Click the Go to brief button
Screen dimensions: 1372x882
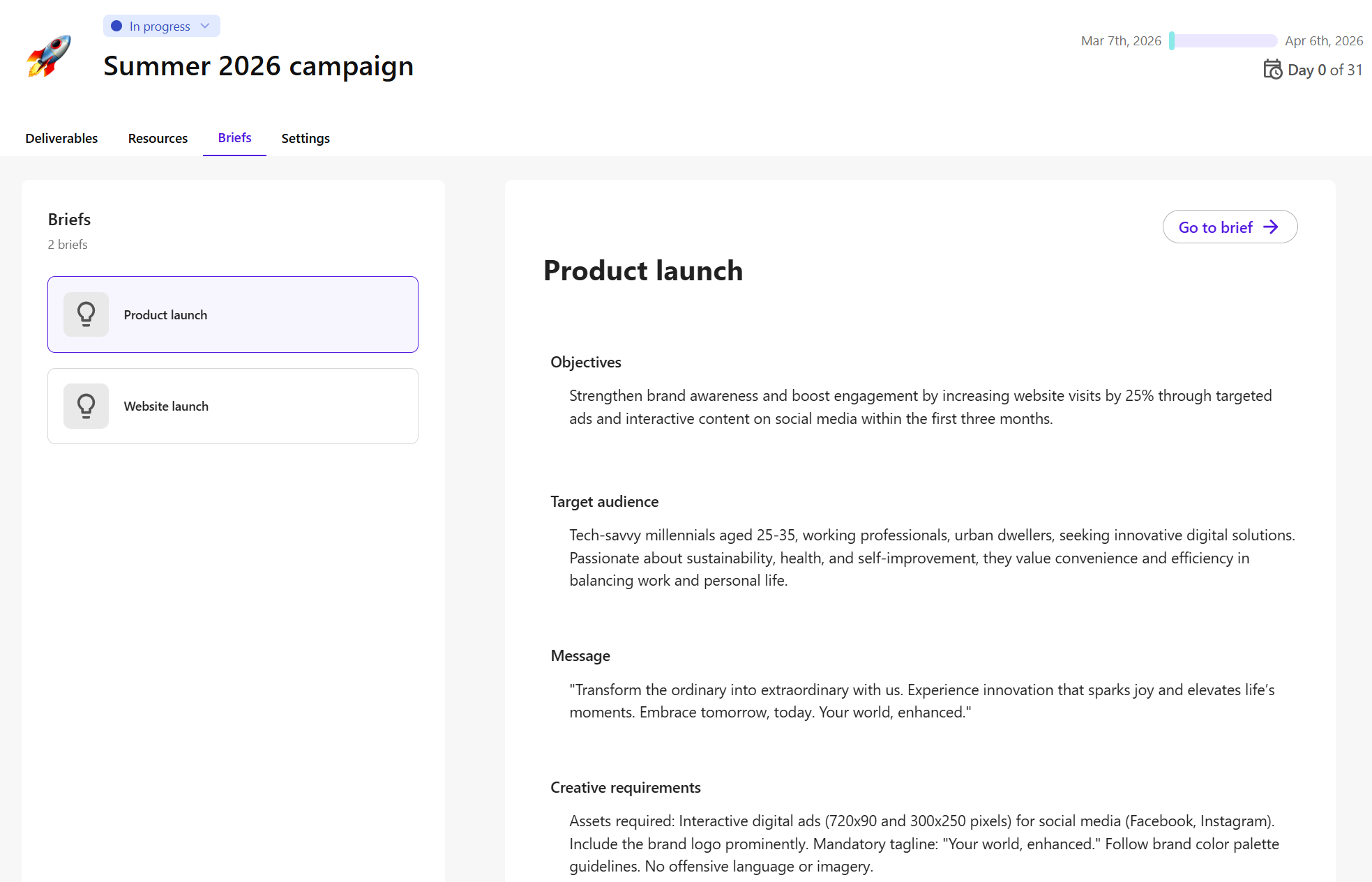tap(1230, 227)
